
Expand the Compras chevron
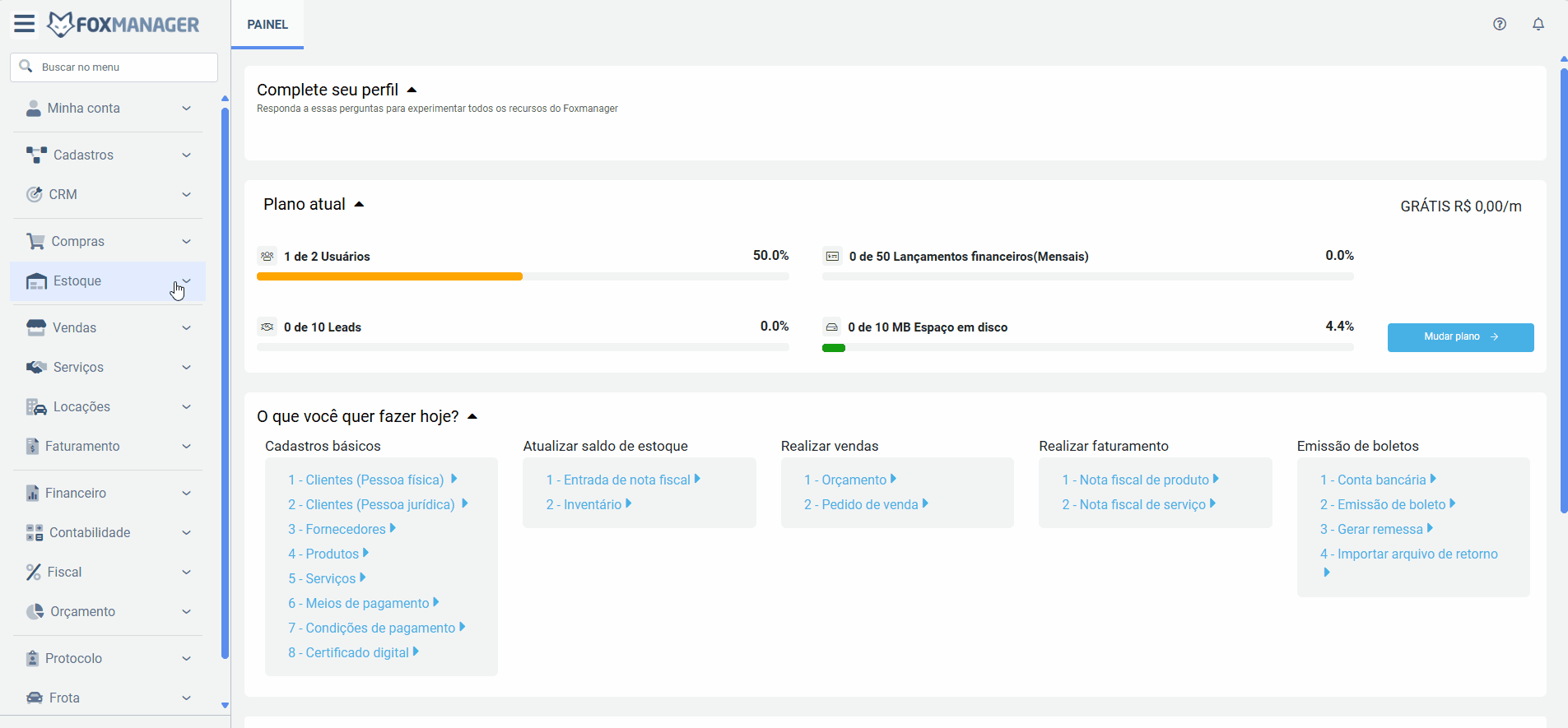(x=186, y=241)
